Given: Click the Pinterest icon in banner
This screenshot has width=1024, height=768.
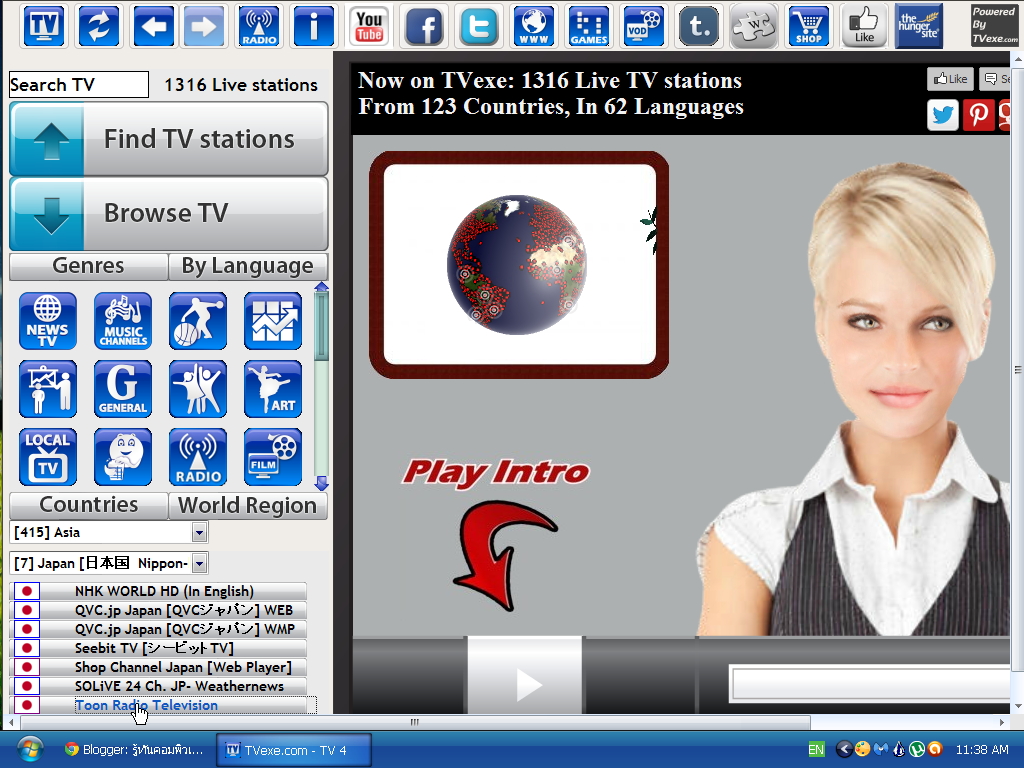Looking at the screenshot, I should [978, 116].
